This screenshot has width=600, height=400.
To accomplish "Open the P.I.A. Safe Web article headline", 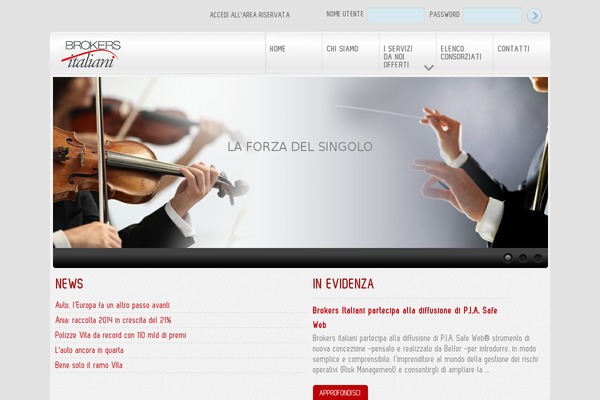I will [405, 317].
